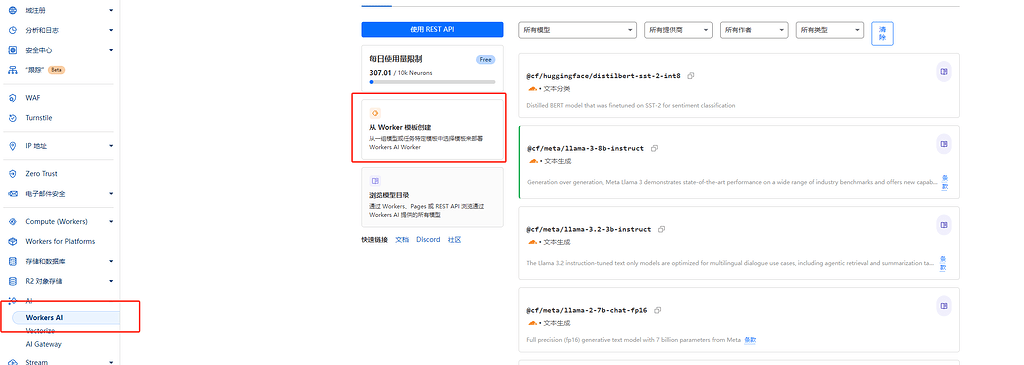Screen dimensions: 1024x365
Task: Expand the IP 地址 sidebar arrow
Action: pos(112,146)
